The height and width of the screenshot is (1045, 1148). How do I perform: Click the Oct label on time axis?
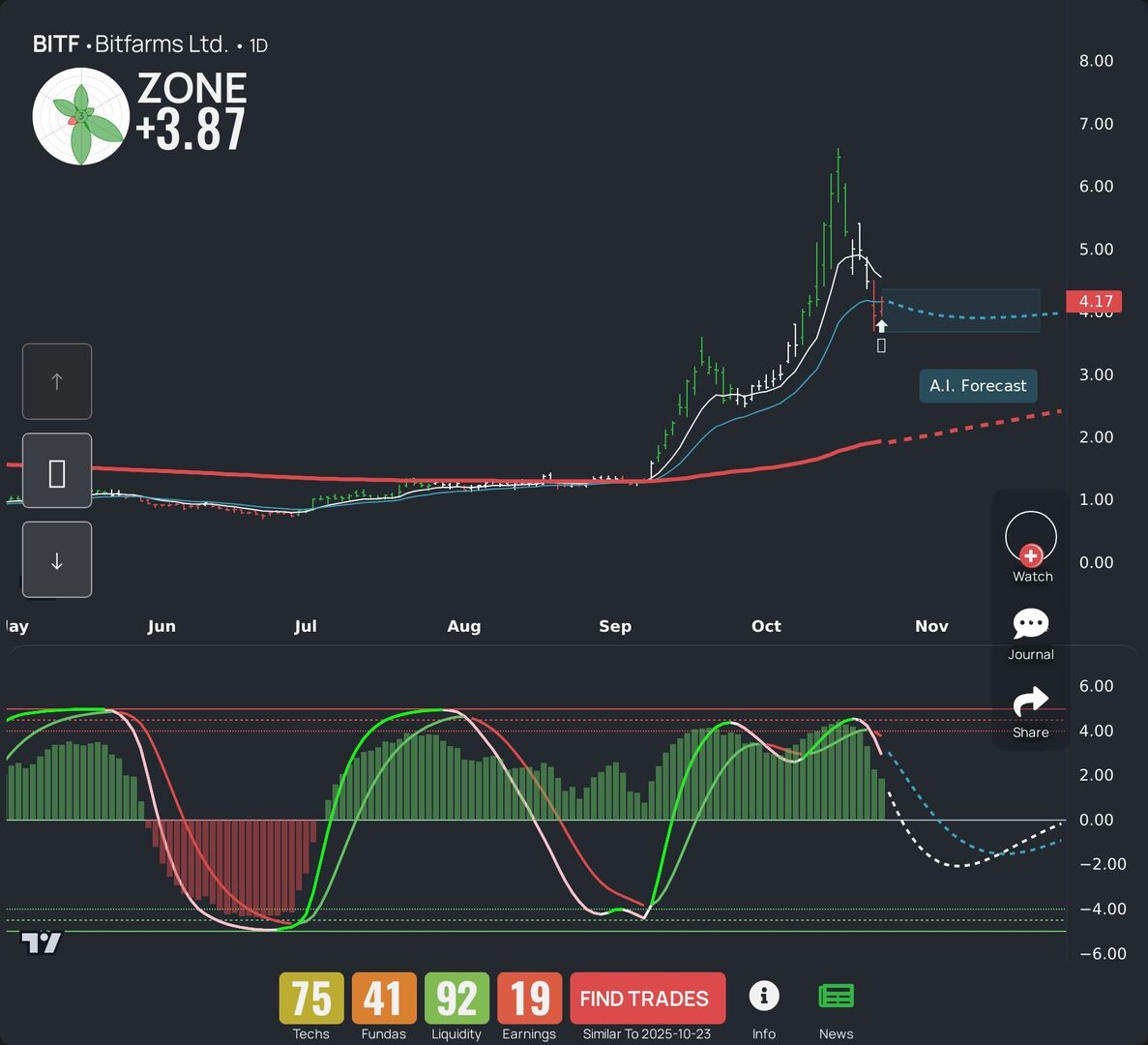pyautogui.click(x=766, y=626)
